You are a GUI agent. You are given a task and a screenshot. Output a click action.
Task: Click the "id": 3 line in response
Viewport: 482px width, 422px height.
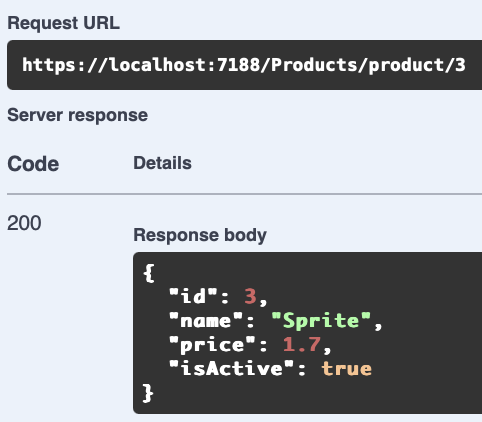218,296
